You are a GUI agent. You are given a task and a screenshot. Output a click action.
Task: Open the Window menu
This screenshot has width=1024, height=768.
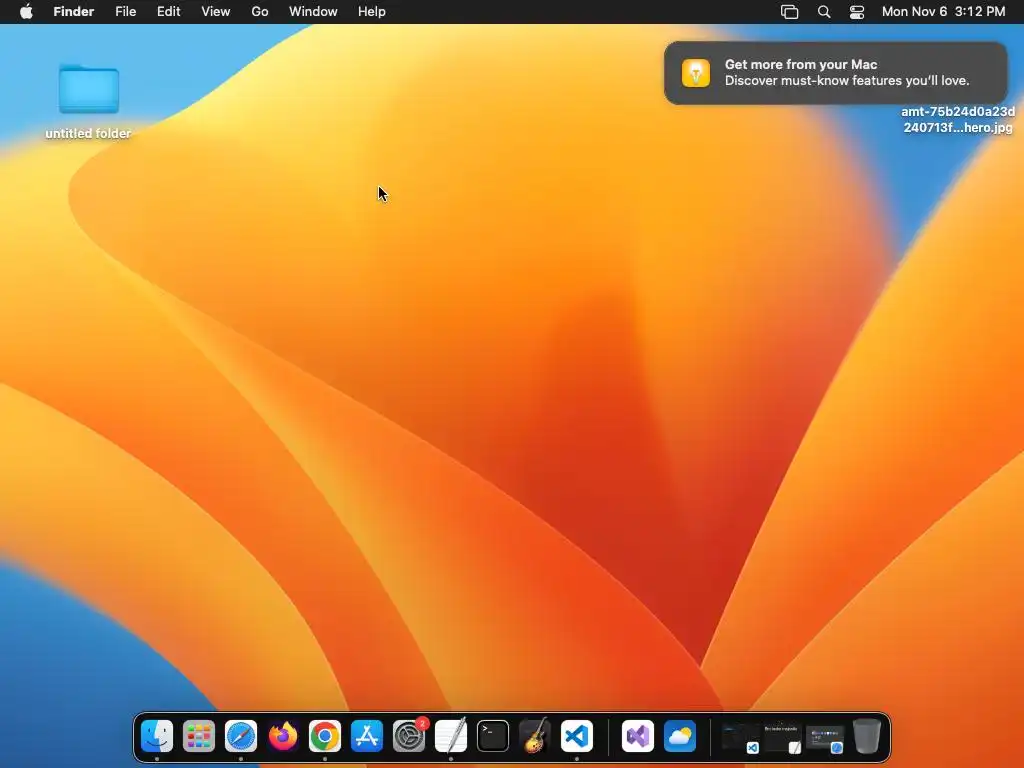click(313, 12)
